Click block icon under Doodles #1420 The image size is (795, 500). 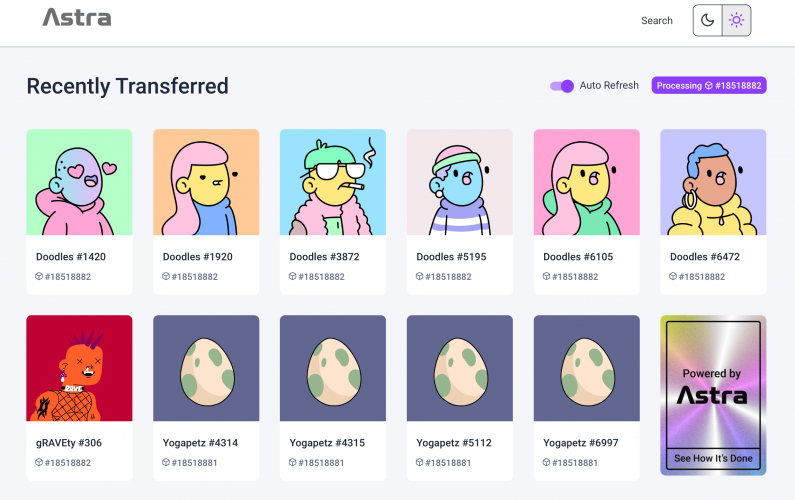pyautogui.click(x=39, y=276)
